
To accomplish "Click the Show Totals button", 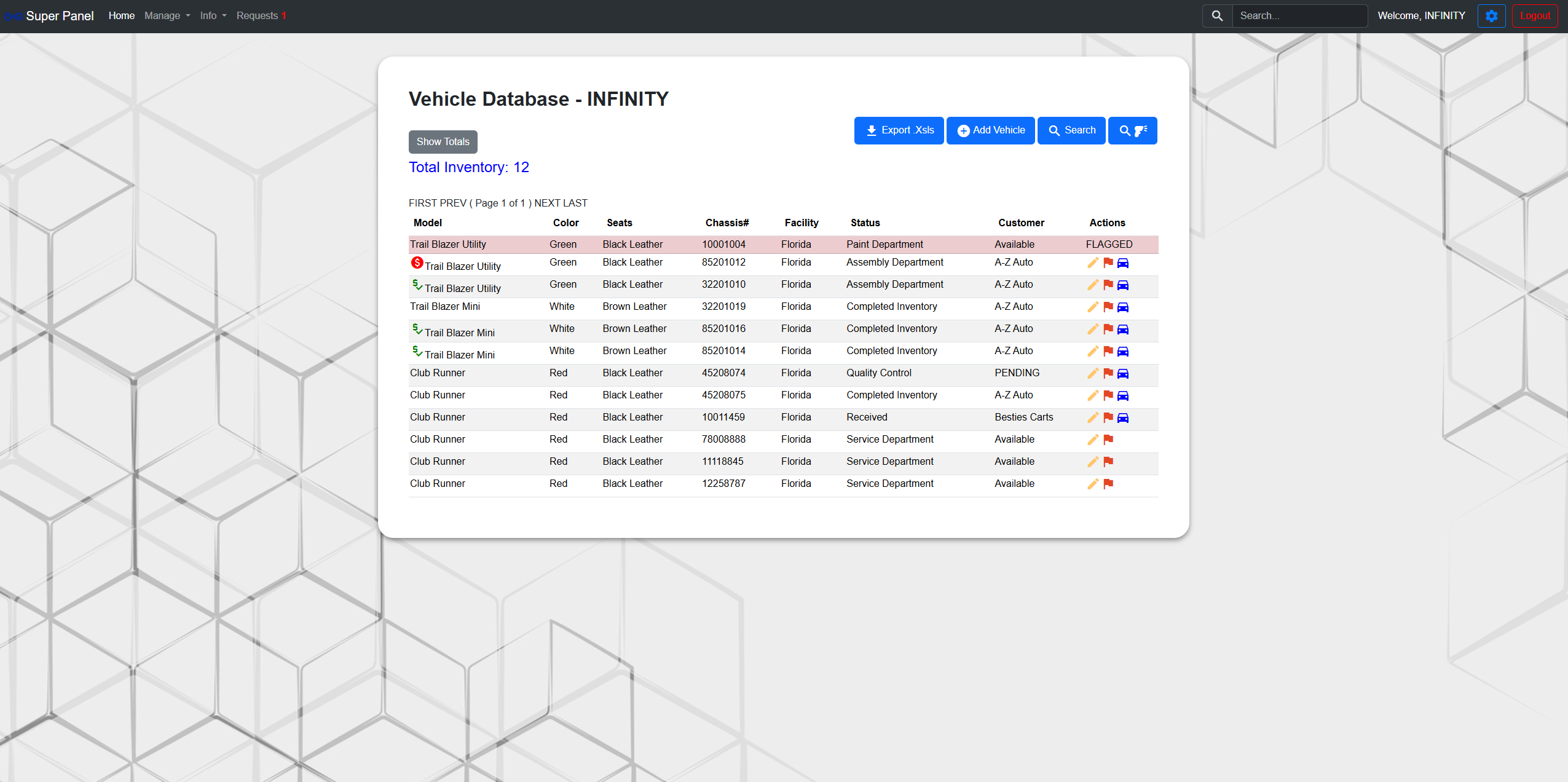I will (x=443, y=142).
